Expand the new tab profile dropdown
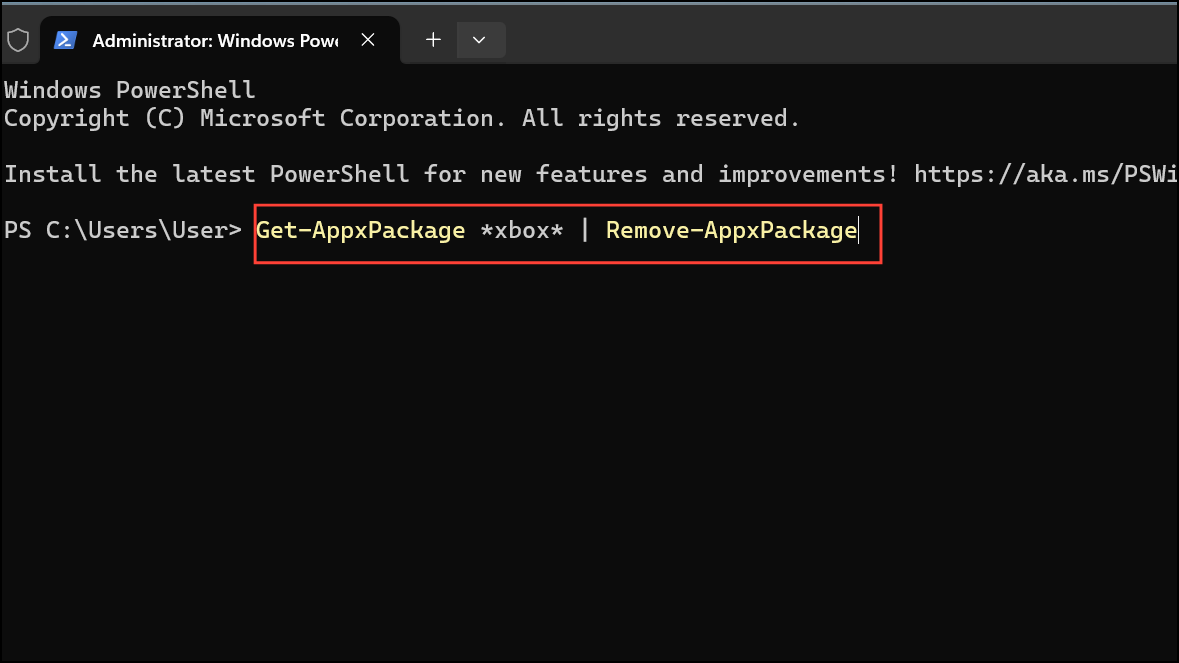The height and width of the screenshot is (663, 1179). pos(480,40)
